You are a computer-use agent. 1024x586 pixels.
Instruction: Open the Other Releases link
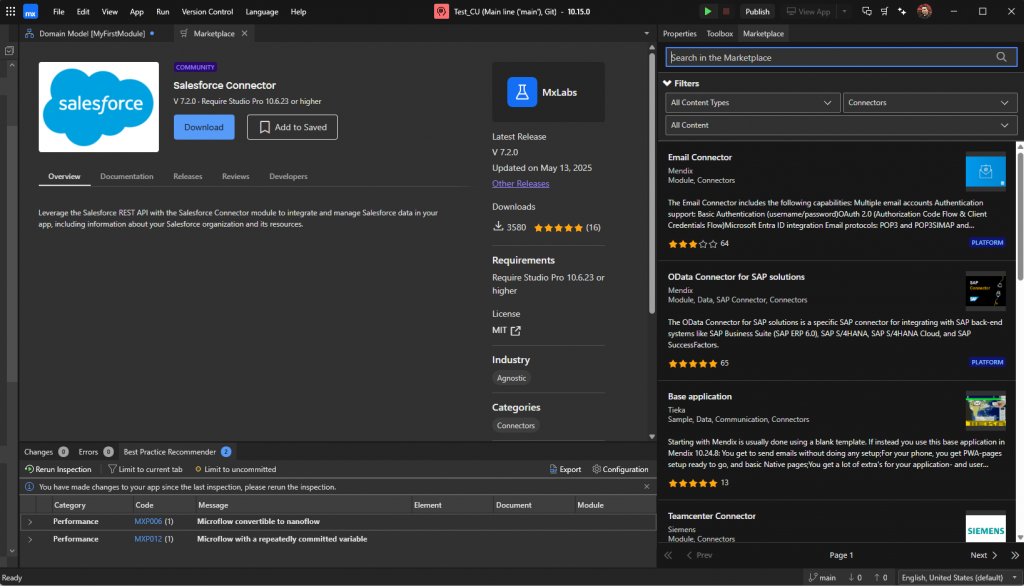(x=520, y=184)
